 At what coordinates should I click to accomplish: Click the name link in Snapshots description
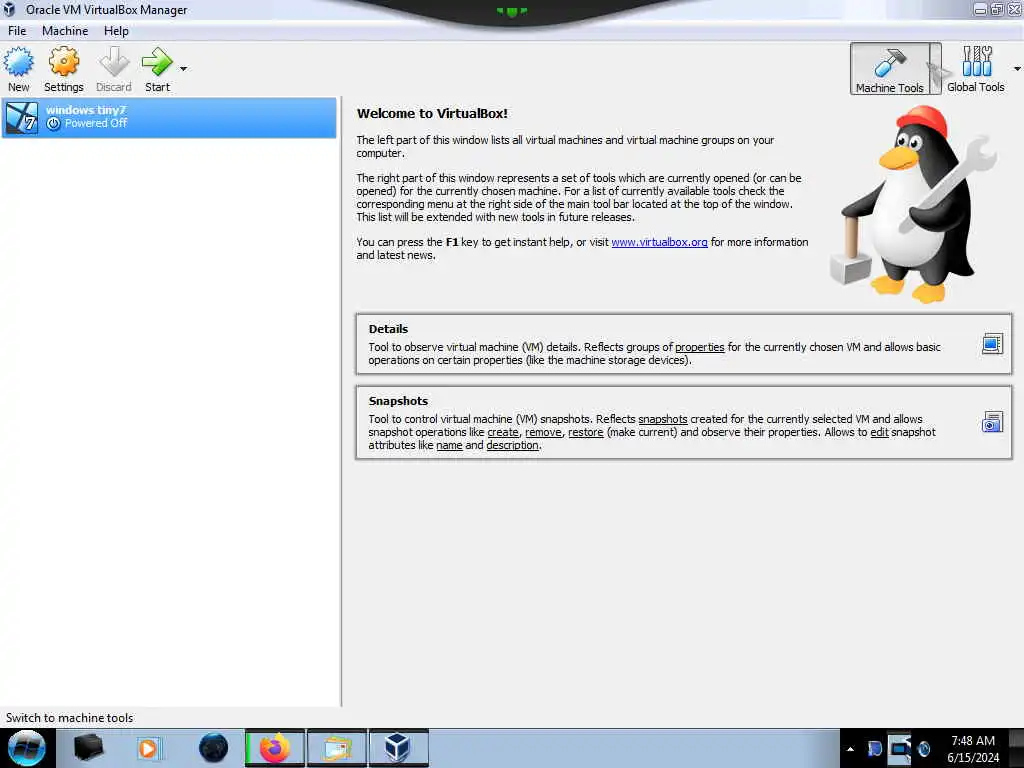point(449,445)
